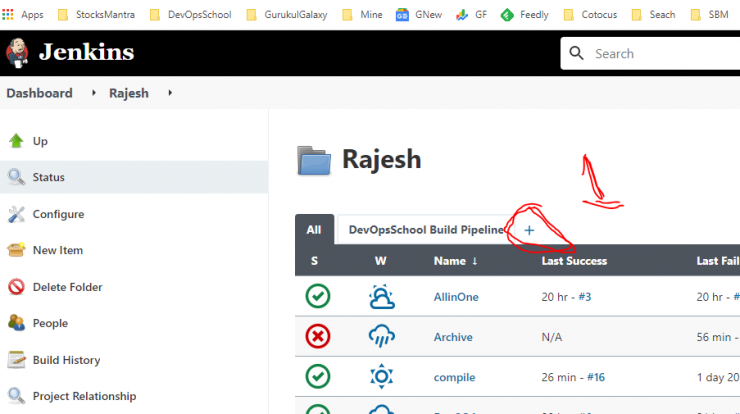
Task: Sort by W weather column header
Action: tap(380, 261)
